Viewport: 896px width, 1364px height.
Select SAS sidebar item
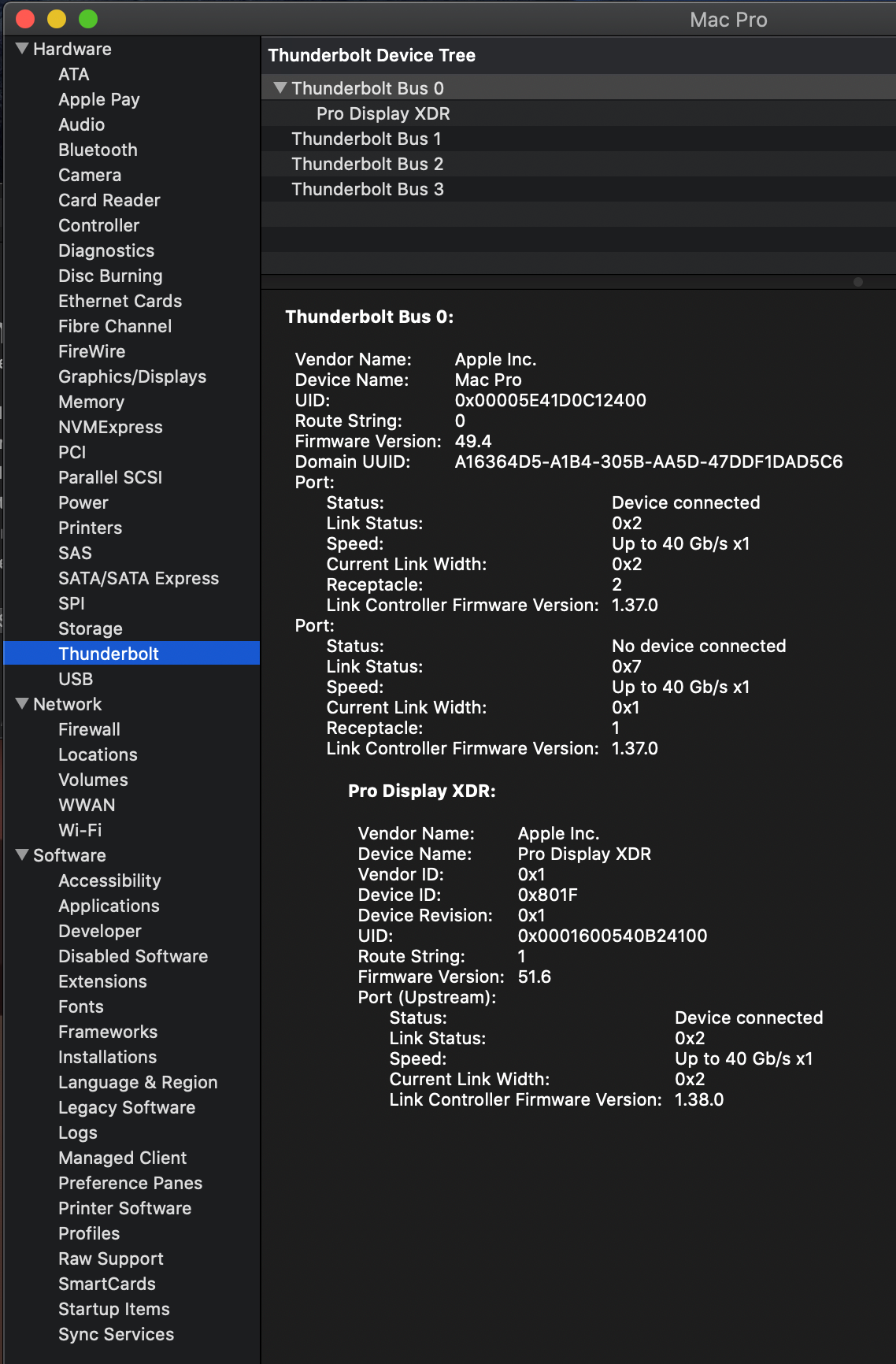(x=75, y=553)
